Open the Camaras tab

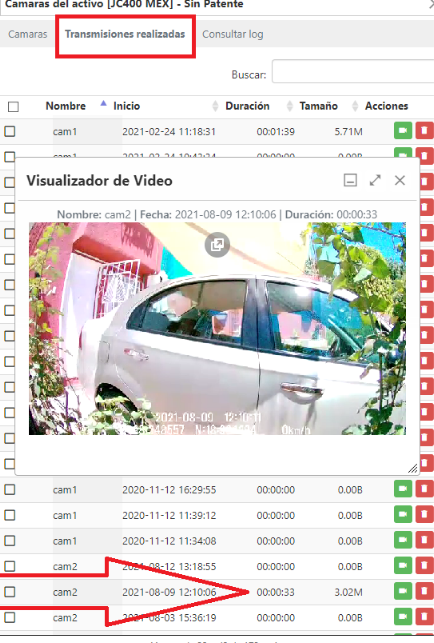(27, 34)
